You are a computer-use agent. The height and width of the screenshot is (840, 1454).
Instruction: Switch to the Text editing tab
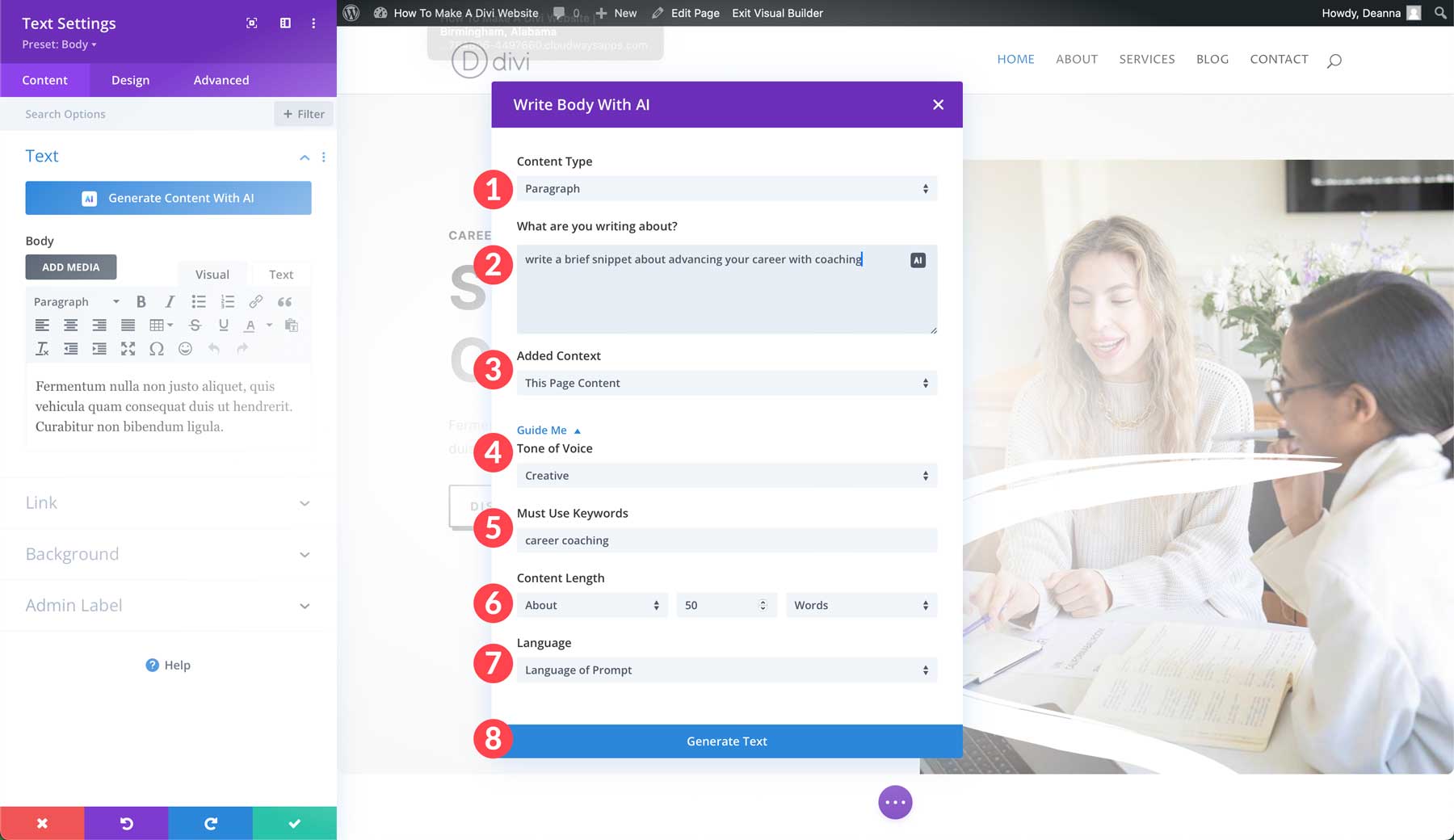click(281, 274)
